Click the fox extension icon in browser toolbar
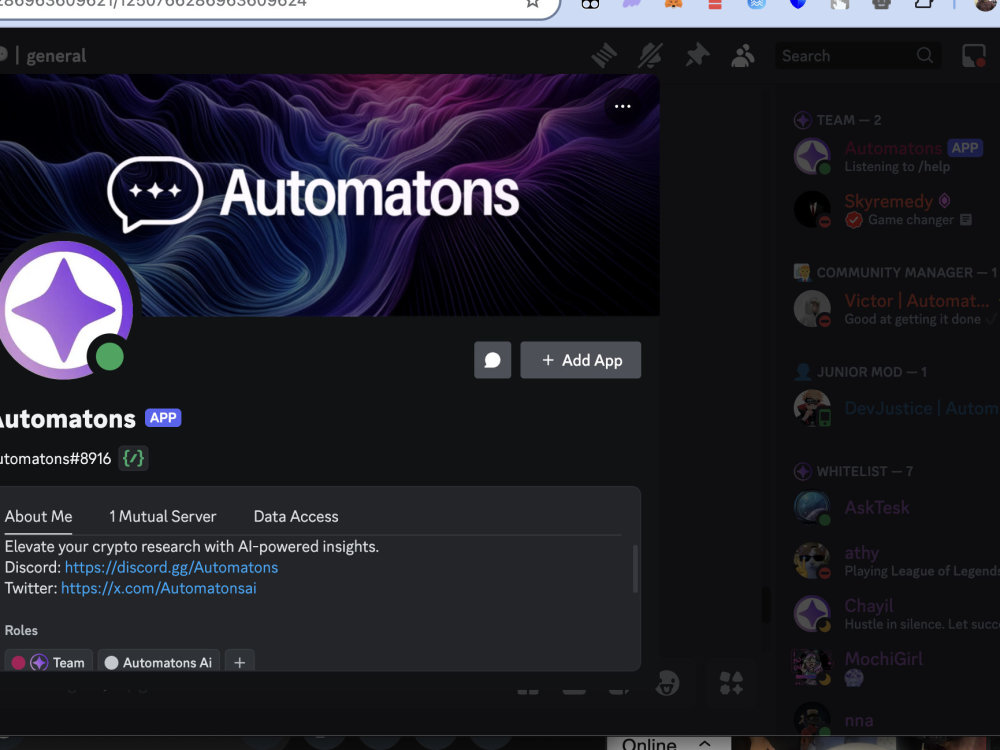 (x=673, y=3)
